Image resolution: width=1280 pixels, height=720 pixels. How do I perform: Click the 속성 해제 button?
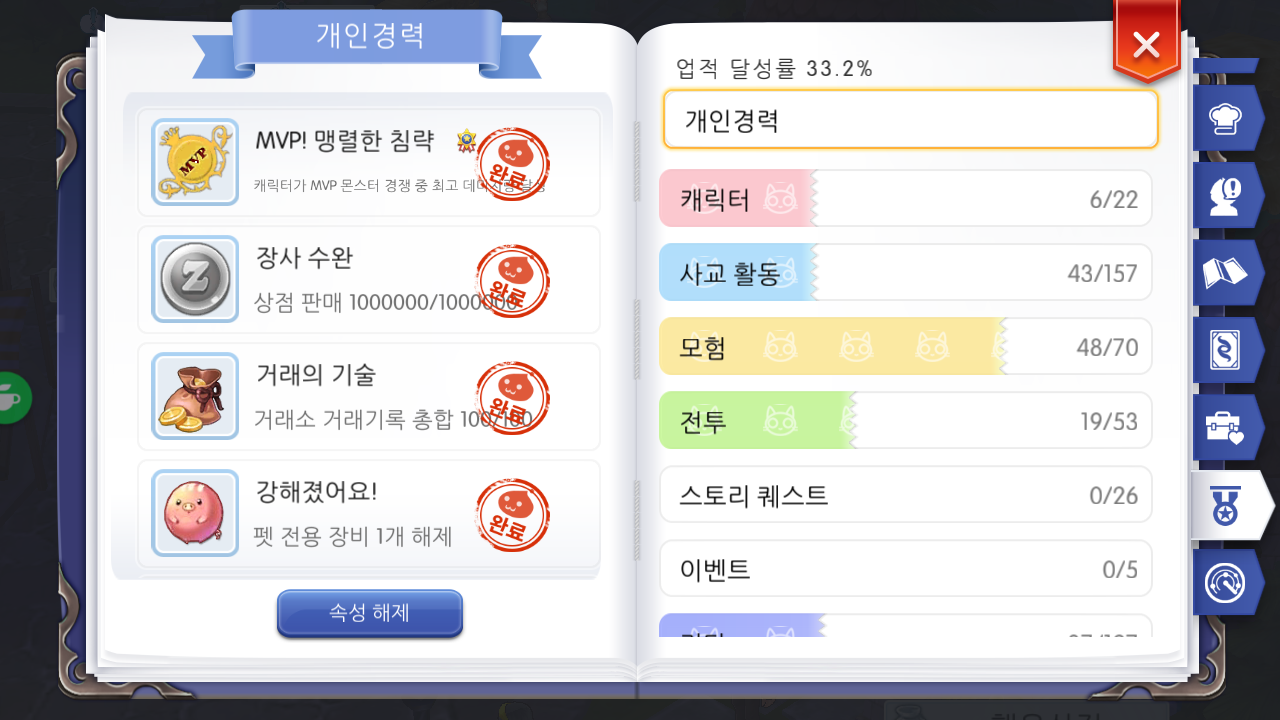click(370, 613)
